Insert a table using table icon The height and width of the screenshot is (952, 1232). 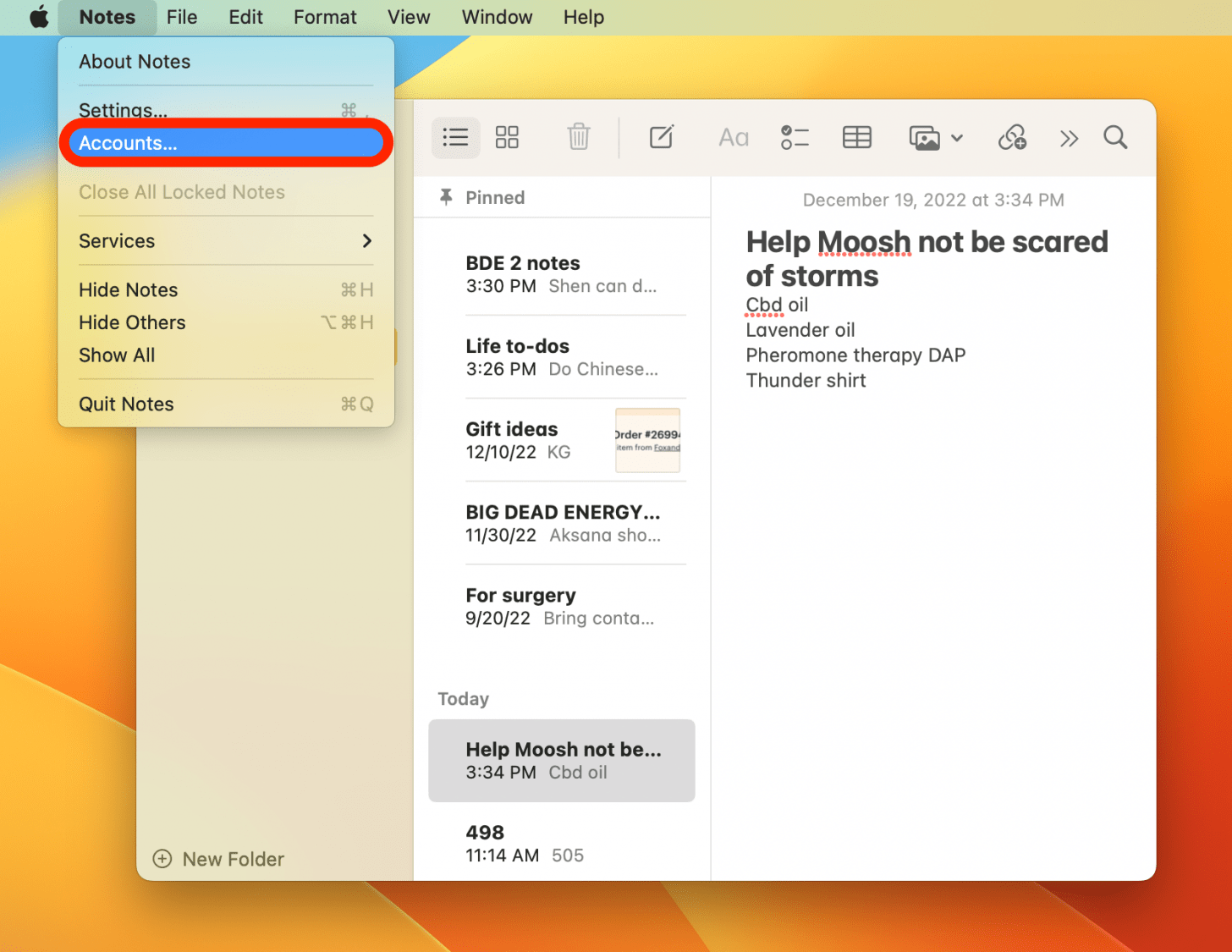[x=856, y=137]
